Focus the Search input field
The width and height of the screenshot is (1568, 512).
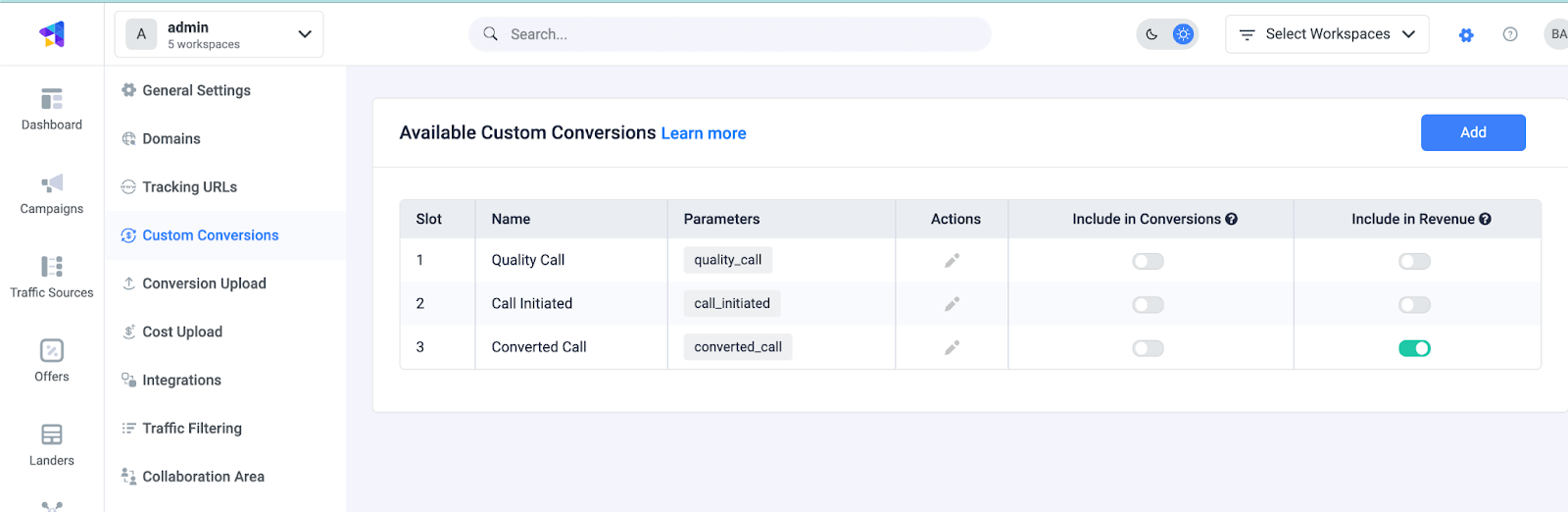point(730,34)
